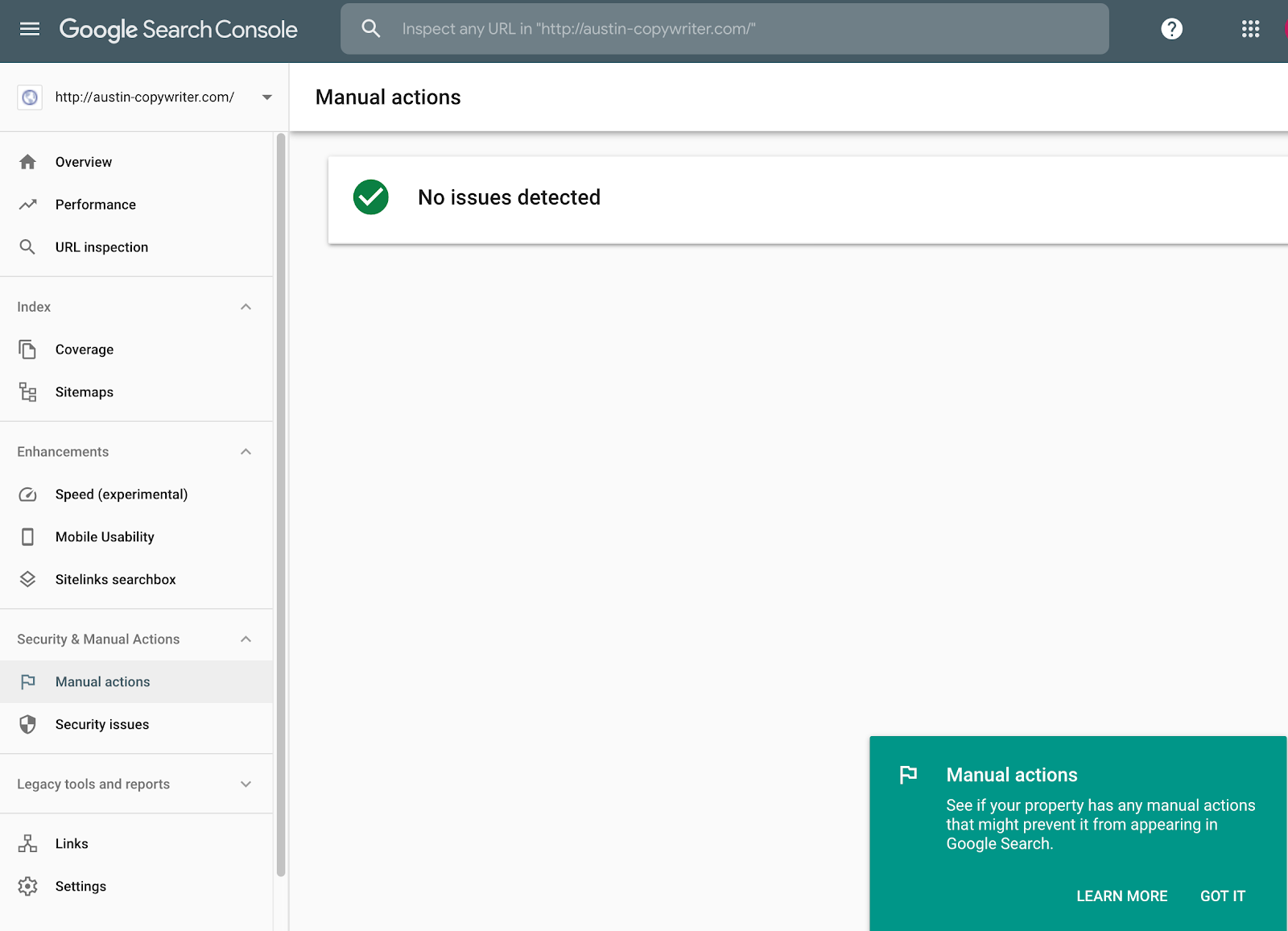Open the Links report
Screen dimensions: 1288x931
137,844
